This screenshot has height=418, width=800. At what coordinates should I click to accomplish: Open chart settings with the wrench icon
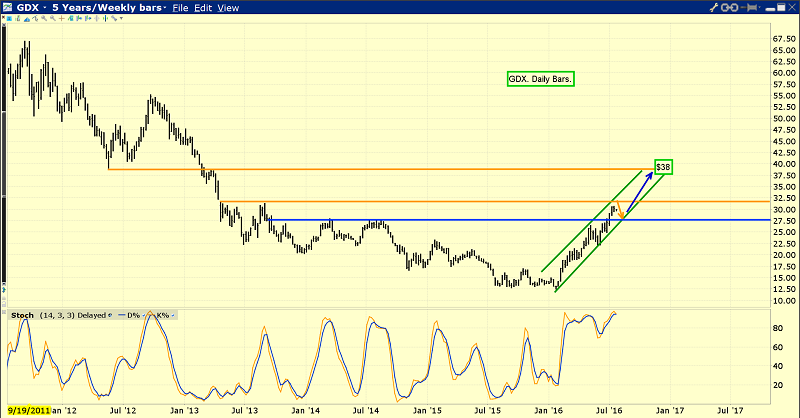point(714,8)
